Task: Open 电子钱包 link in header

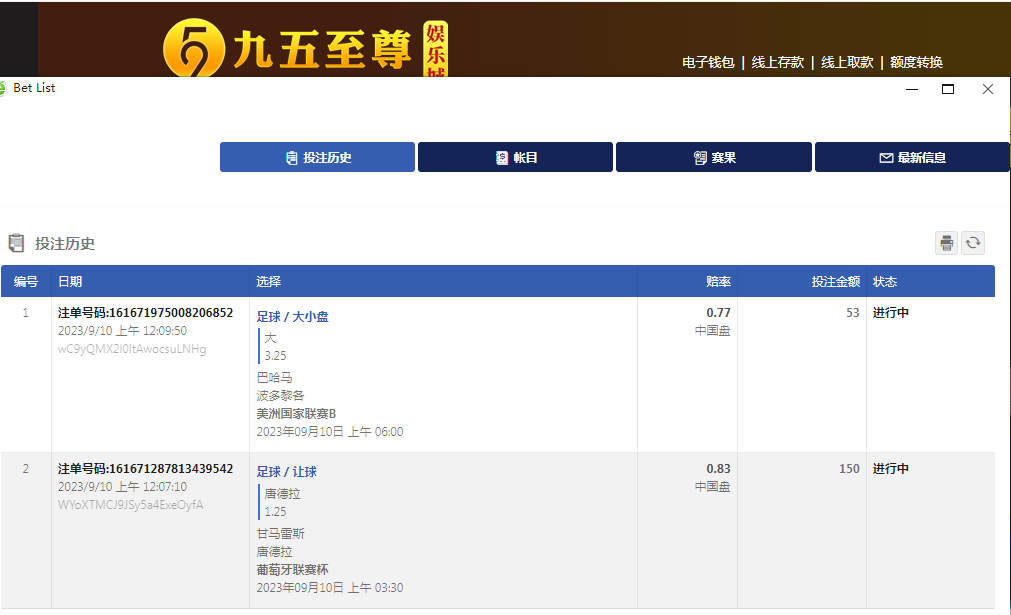Action: pos(708,63)
